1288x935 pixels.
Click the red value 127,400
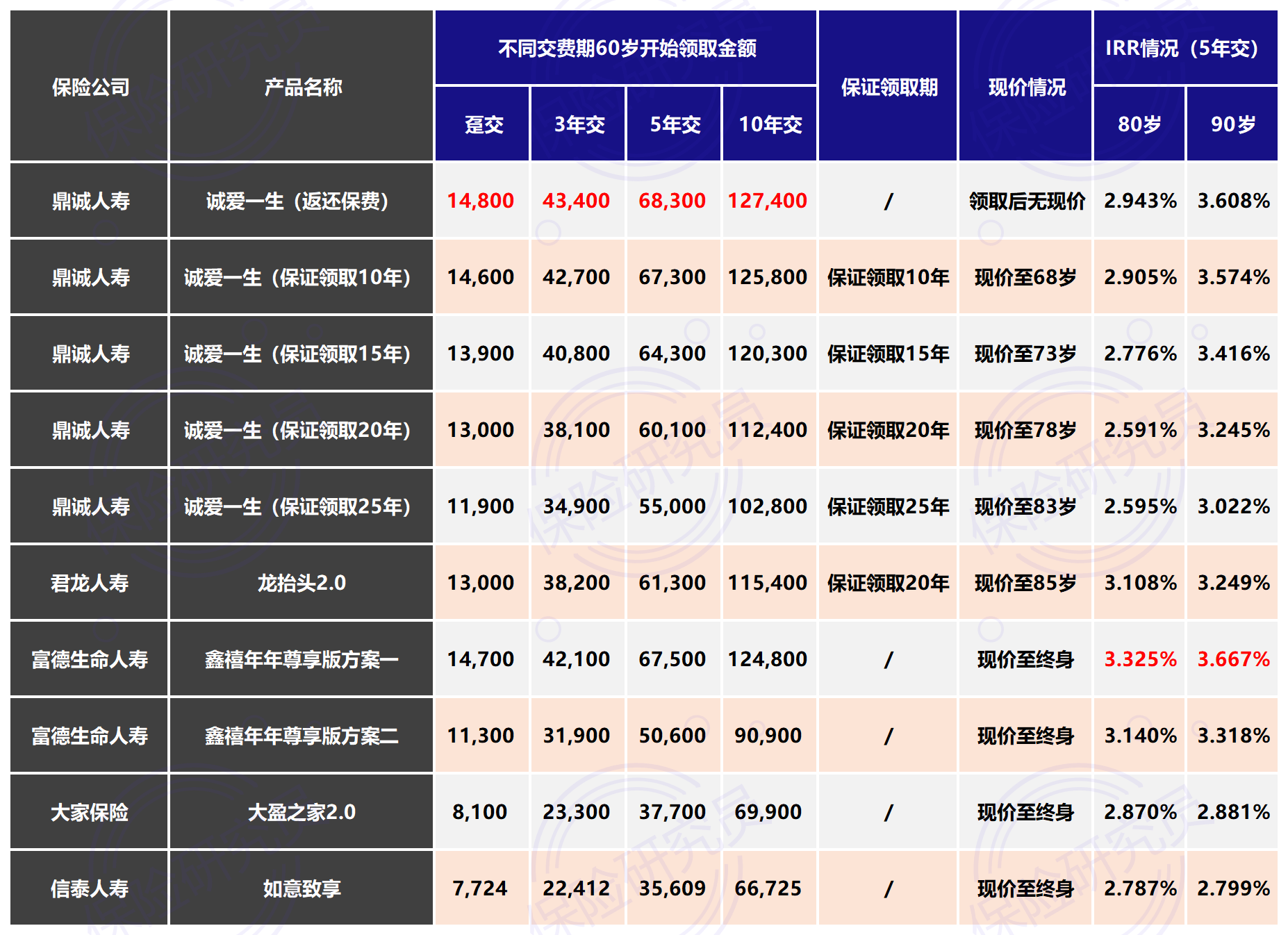(768, 201)
